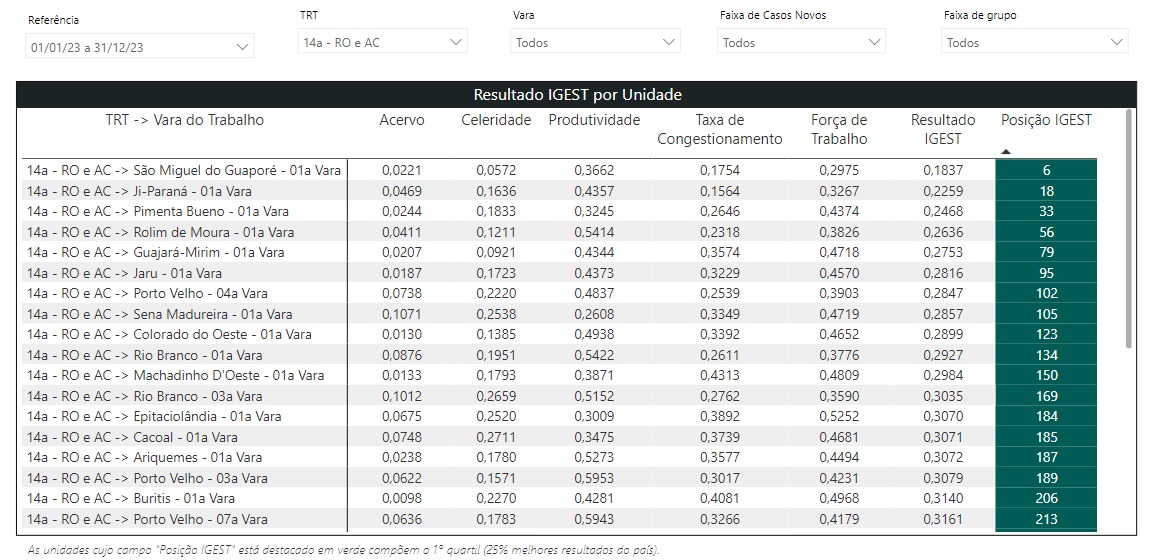Click the Produtividade column header
1156x560 pixels.
[593, 120]
